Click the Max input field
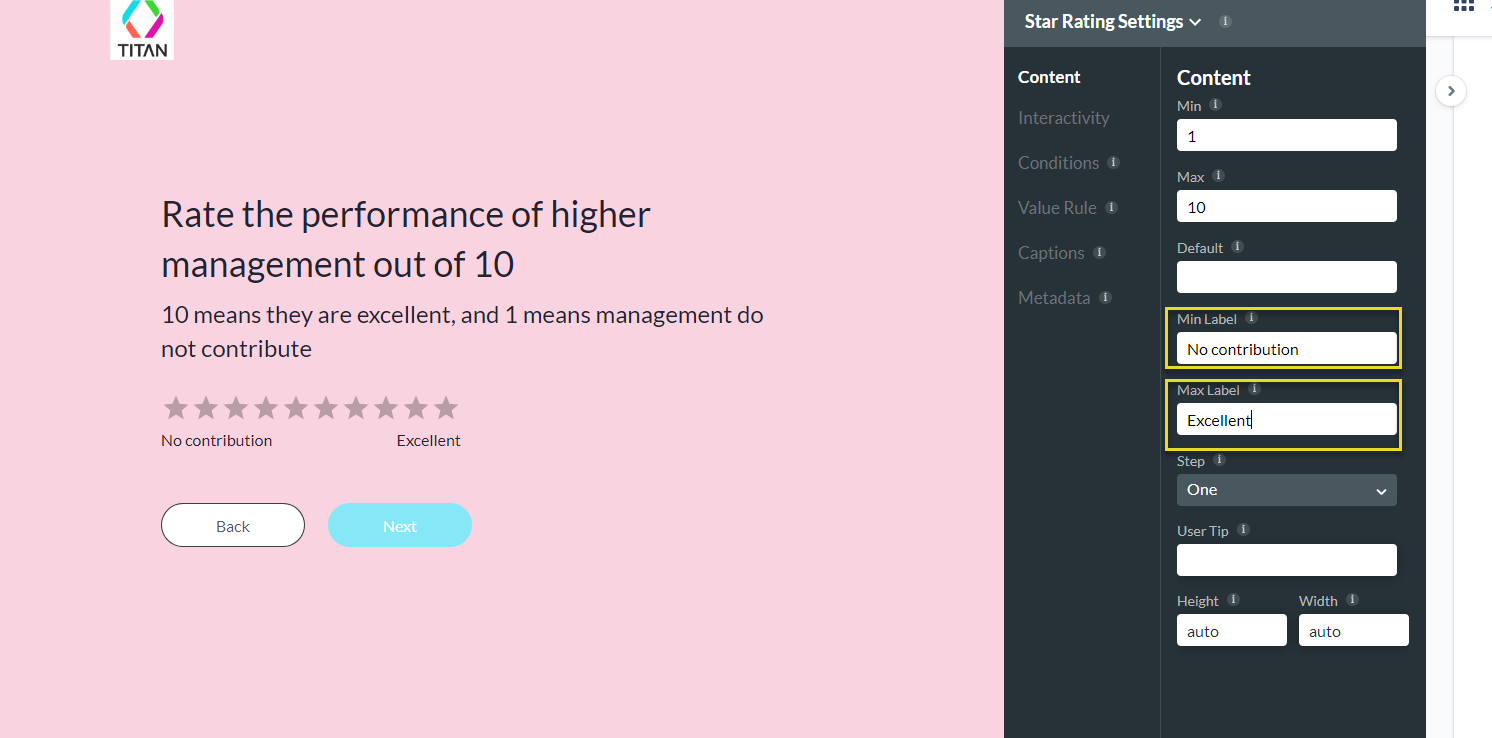The image size is (1492, 738). 1287,206
